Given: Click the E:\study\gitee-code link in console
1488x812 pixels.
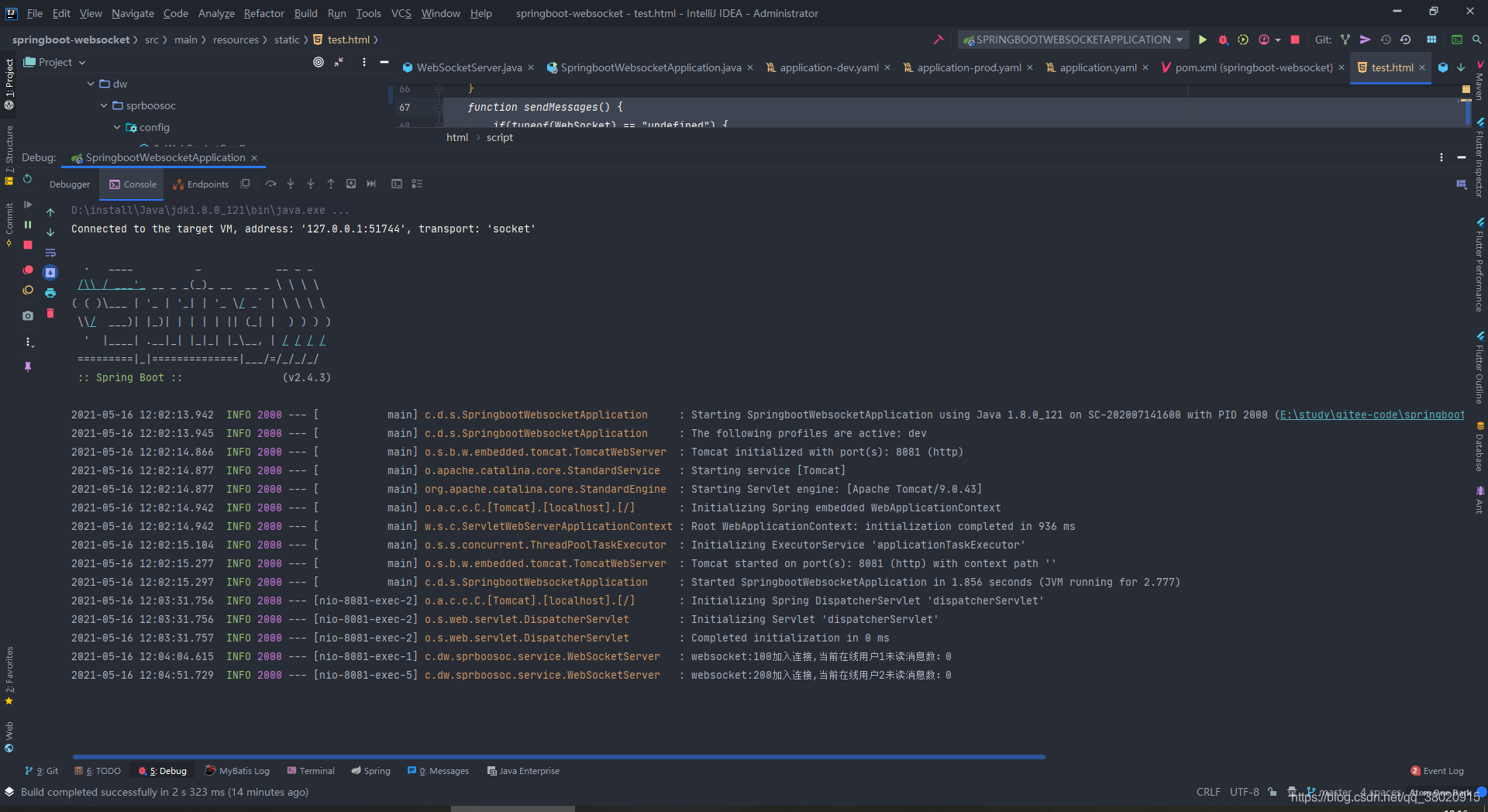Looking at the screenshot, I should (x=1372, y=415).
